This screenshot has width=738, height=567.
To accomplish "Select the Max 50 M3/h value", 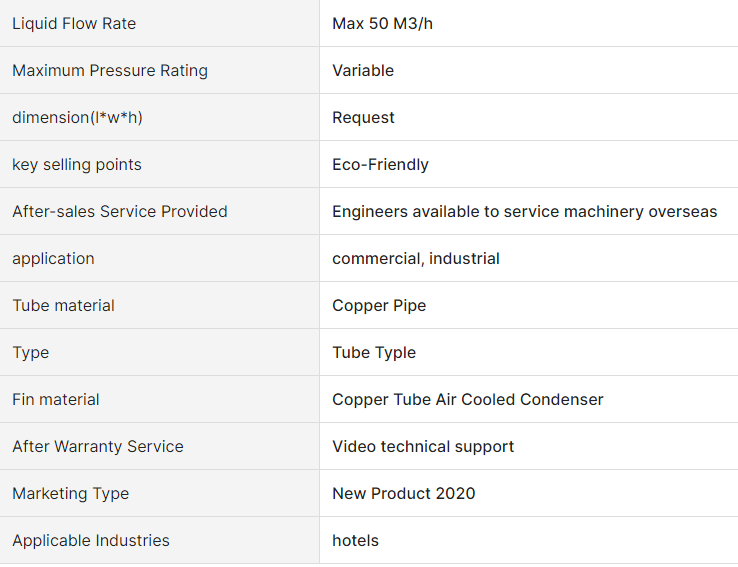I will pos(382,24).
